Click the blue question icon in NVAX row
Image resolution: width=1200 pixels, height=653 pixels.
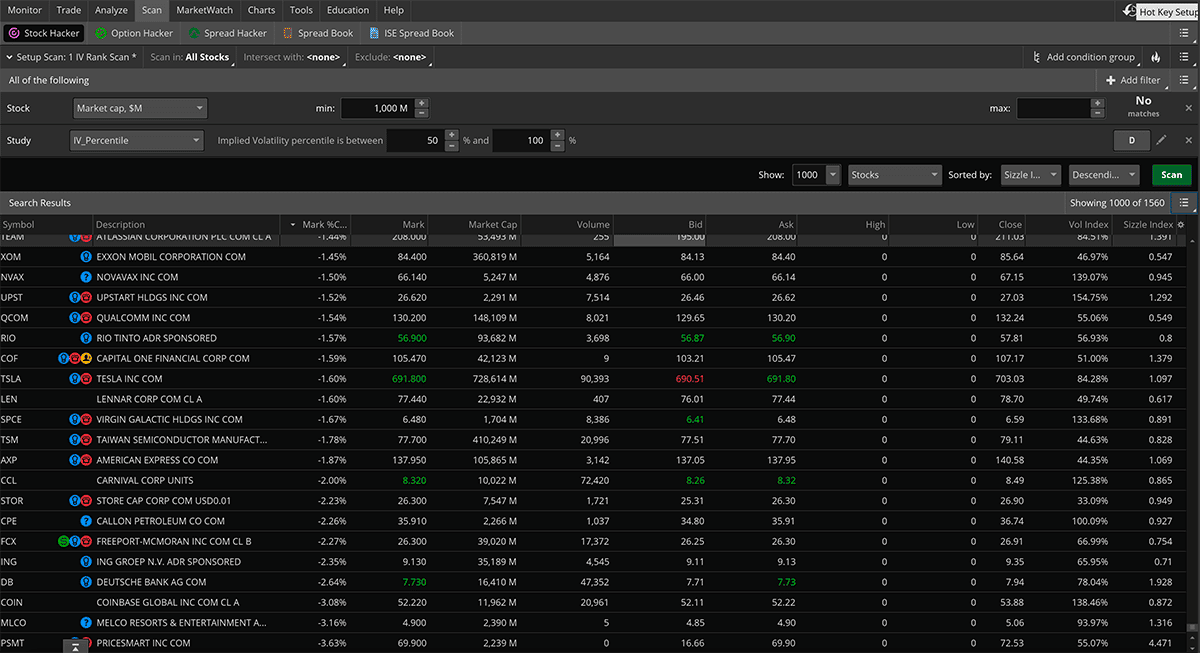86,277
